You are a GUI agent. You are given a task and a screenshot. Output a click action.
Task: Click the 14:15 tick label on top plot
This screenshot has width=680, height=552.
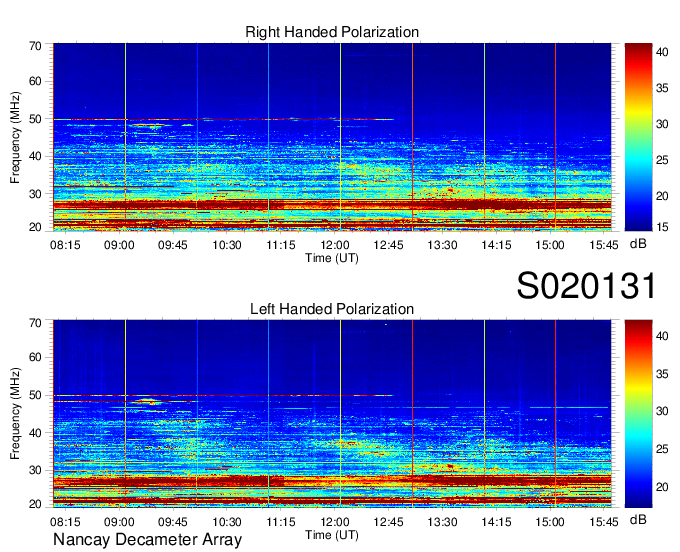496,245
